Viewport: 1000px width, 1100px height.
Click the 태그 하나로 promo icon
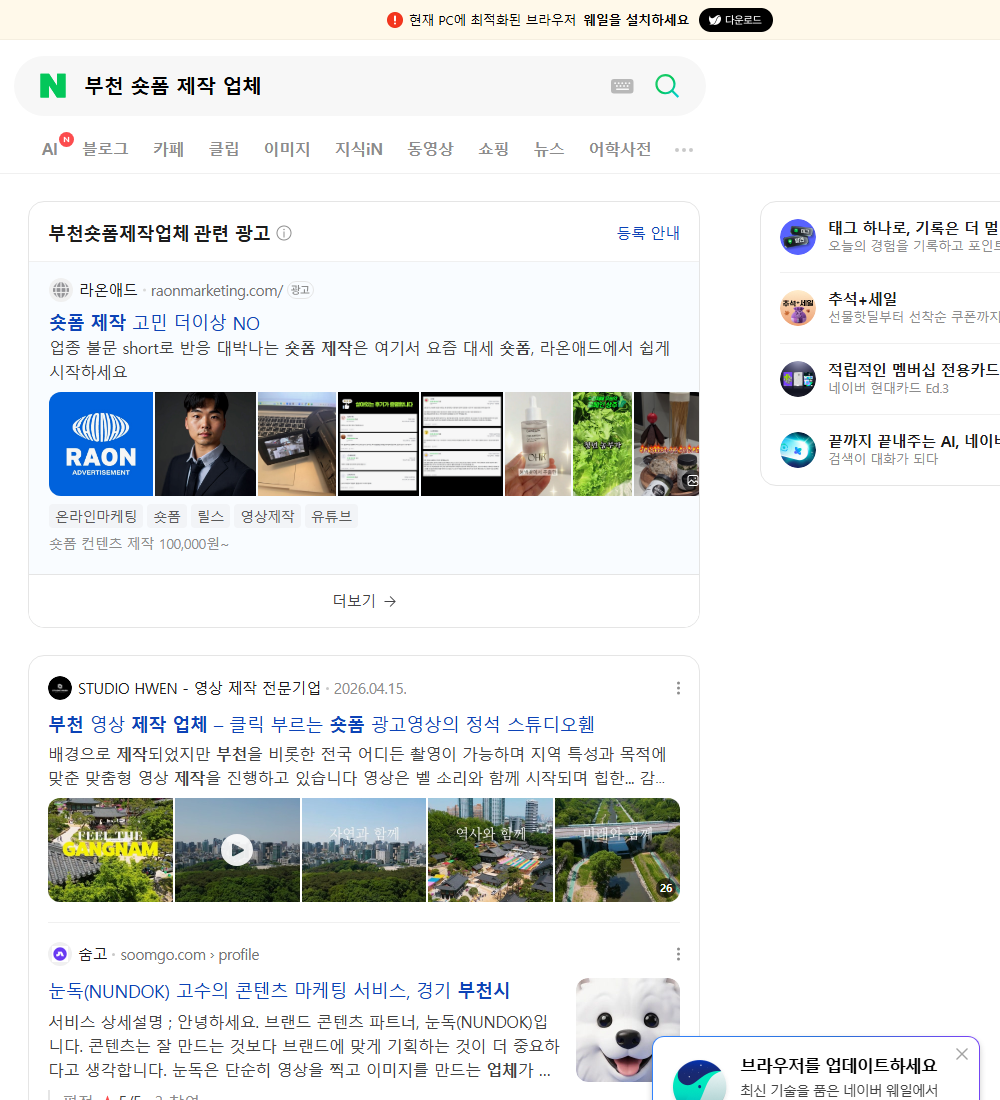[x=798, y=236]
